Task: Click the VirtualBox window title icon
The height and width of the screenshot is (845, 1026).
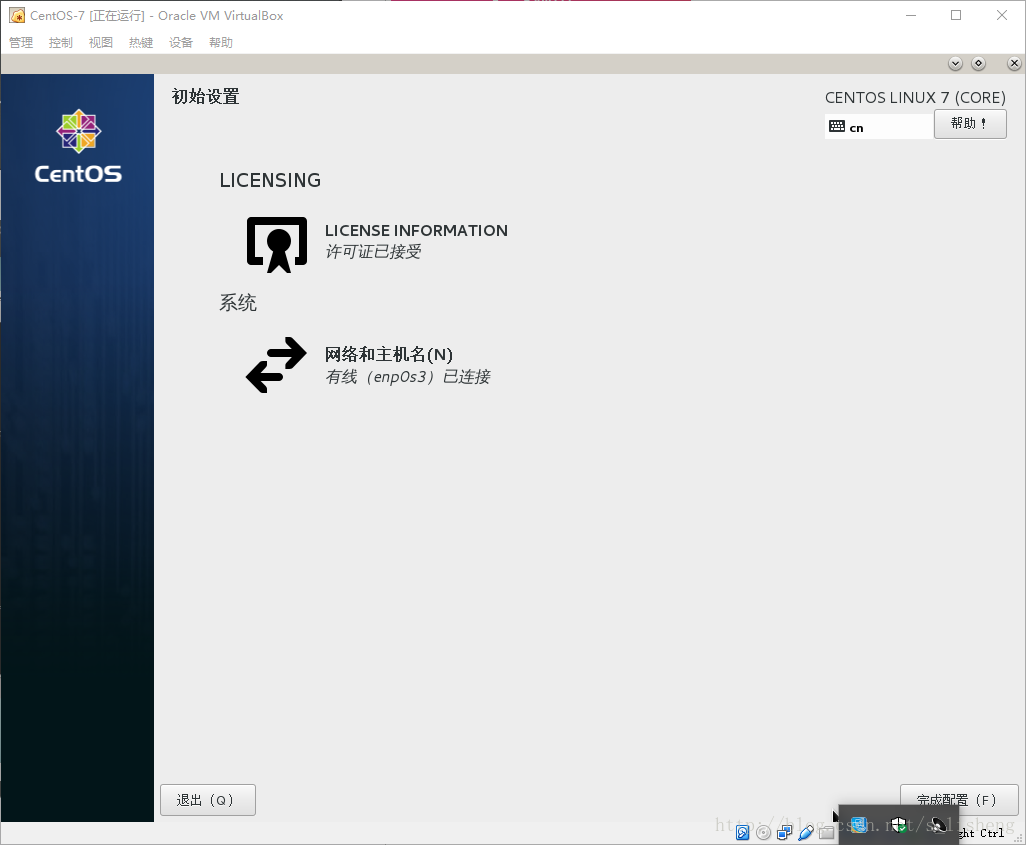Action: pyautogui.click(x=17, y=15)
